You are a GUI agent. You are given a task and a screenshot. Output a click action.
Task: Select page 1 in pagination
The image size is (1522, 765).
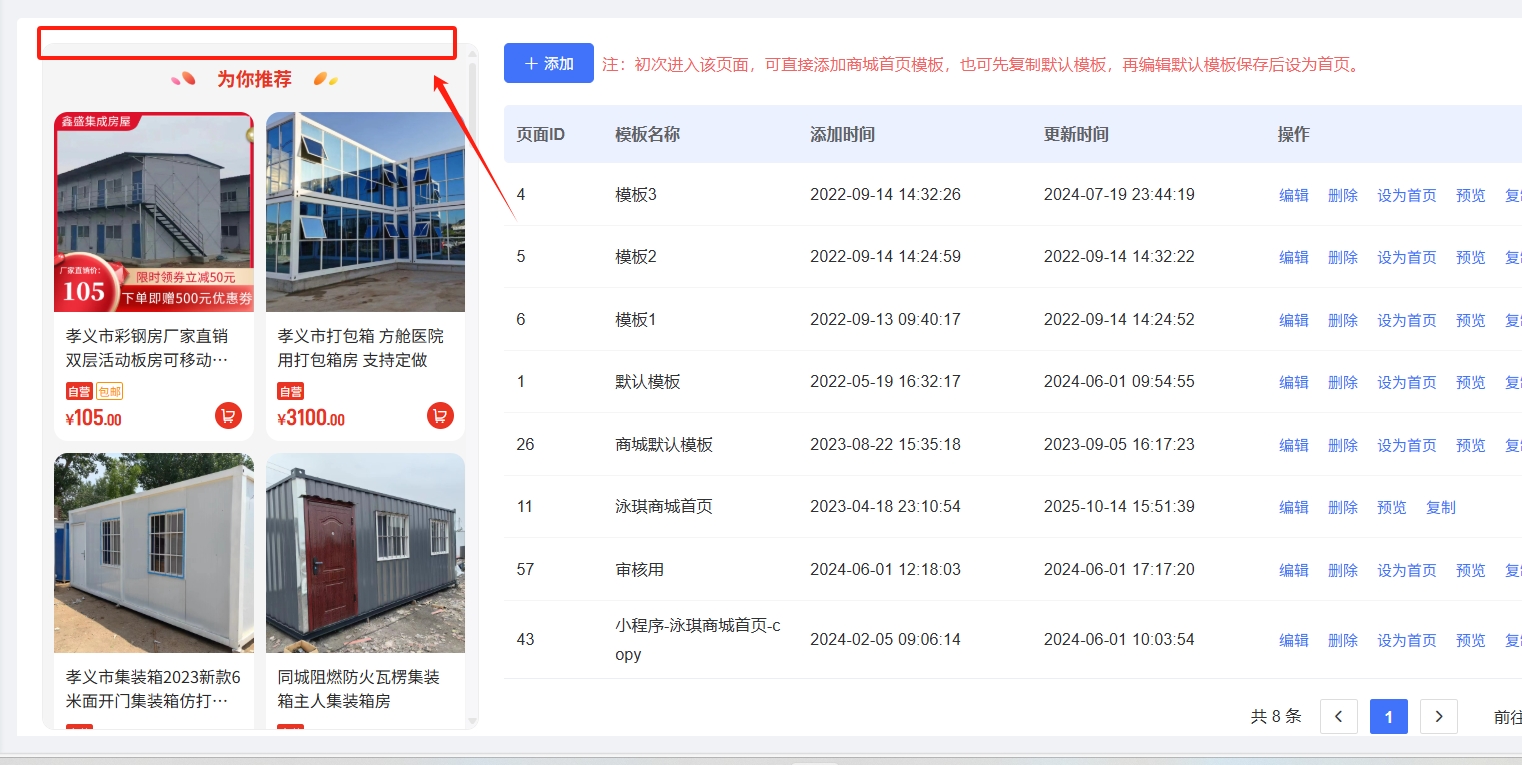pos(1388,716)
